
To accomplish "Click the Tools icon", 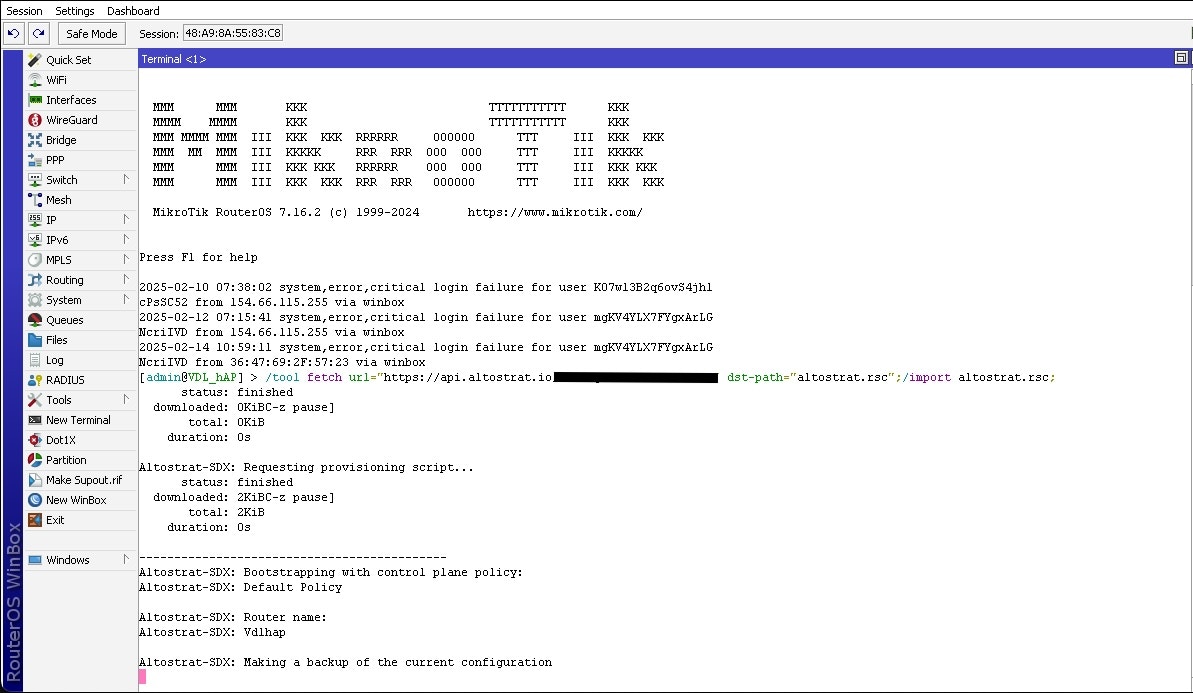I will pyautogui.click(x=35, y=400).
